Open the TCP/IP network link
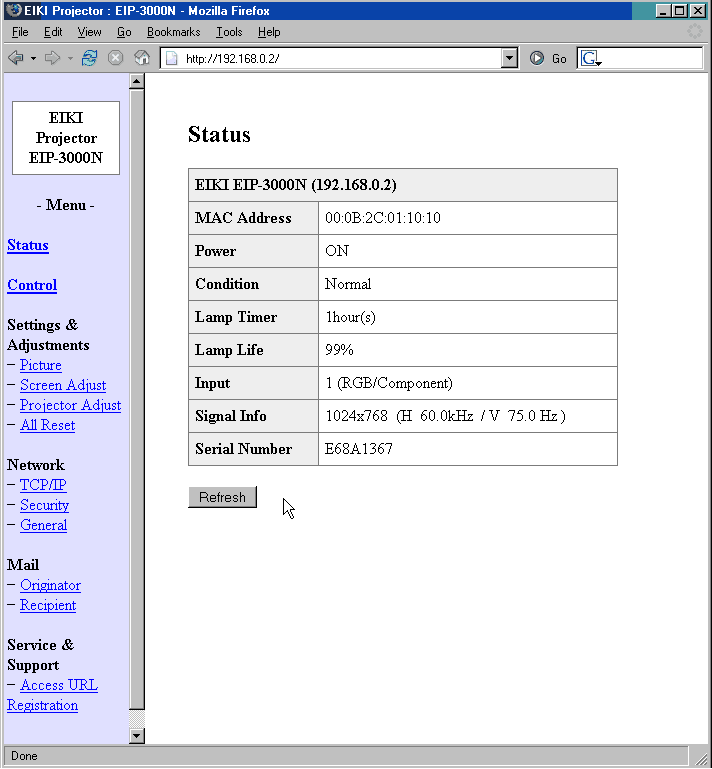 [43, 485]
